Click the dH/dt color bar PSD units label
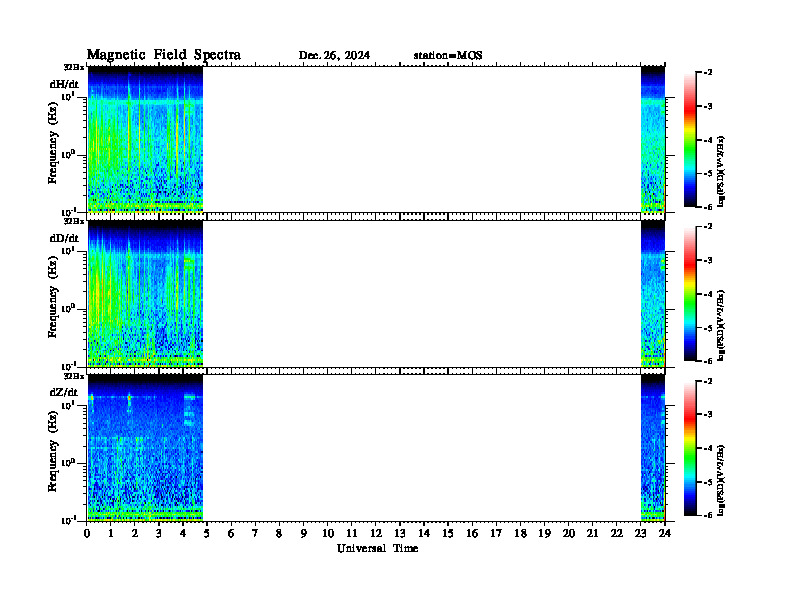 (720, 171)
